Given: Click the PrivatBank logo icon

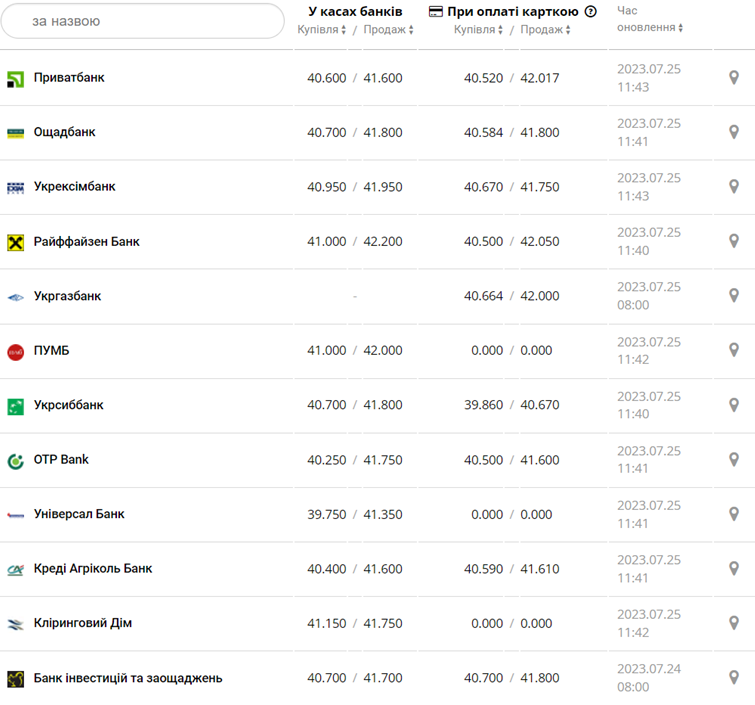Looking at the screenshot, I should pos(15,78).
